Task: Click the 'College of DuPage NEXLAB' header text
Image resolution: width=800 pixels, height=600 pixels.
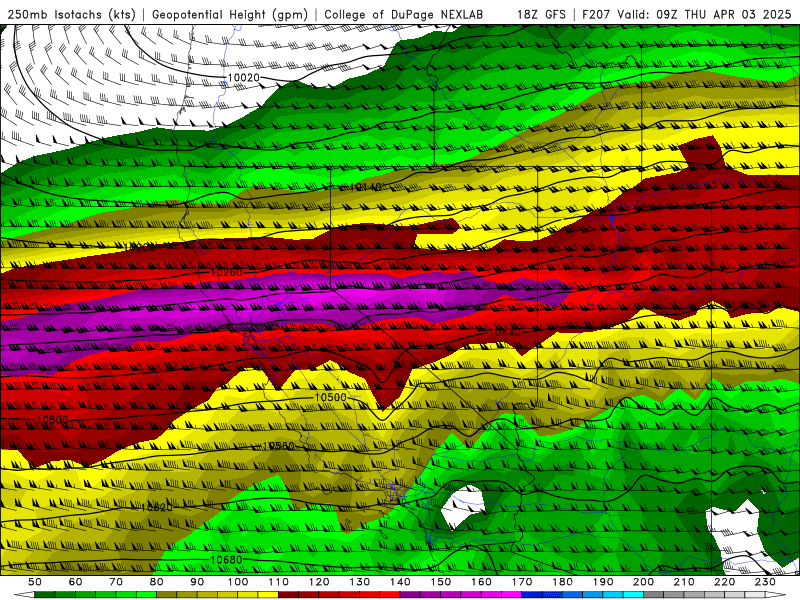Action: (404, 14)
